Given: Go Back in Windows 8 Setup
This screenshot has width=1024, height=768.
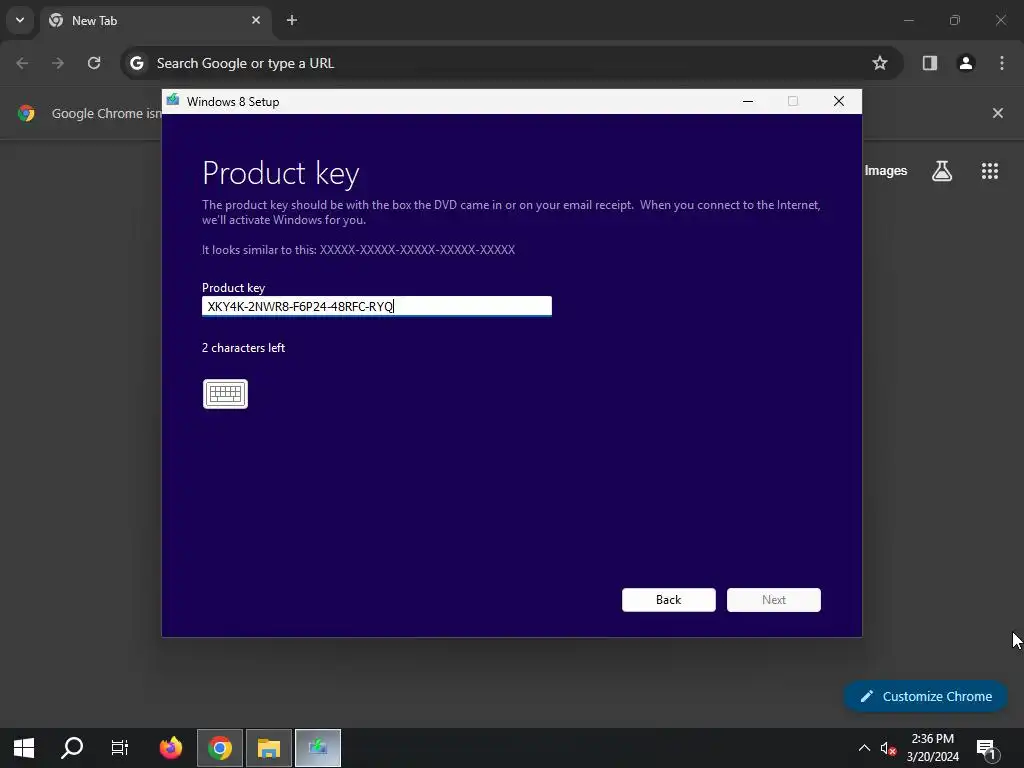Looking at the screenshot, I should [x=668, y=600].
